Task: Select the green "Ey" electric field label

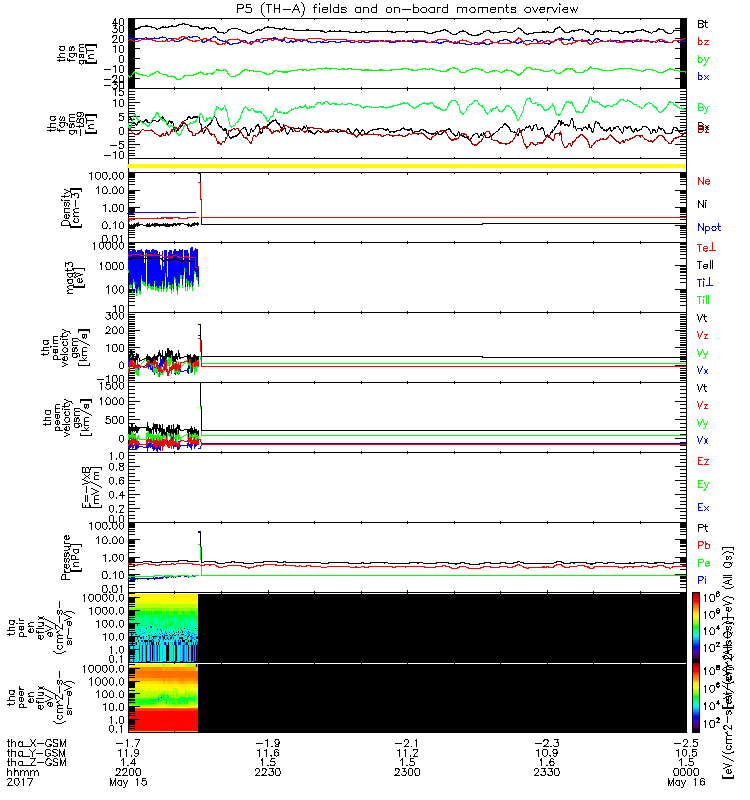Action: (703, 485)
